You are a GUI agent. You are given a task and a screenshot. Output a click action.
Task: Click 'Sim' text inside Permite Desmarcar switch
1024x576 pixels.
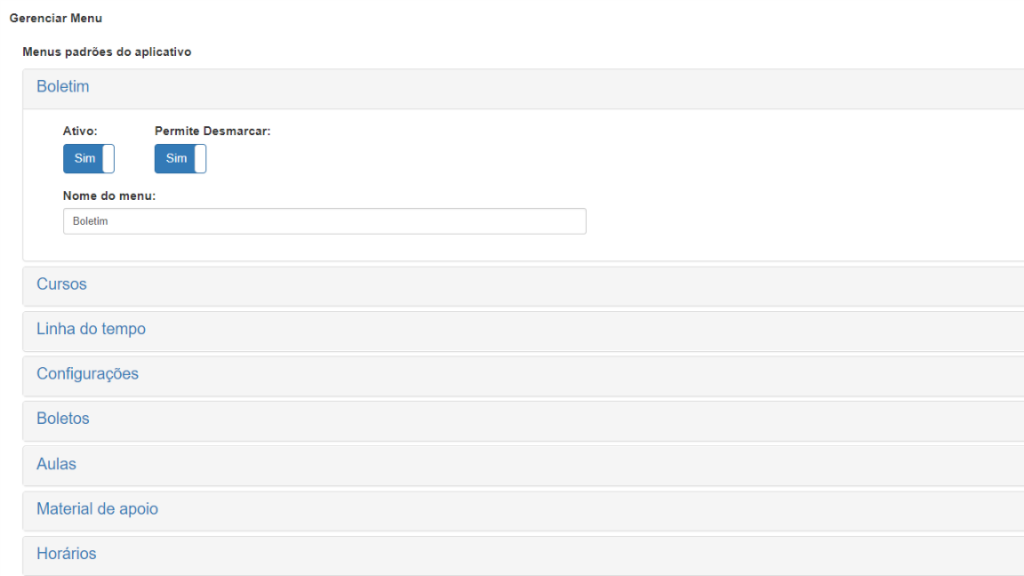(176, 159)
